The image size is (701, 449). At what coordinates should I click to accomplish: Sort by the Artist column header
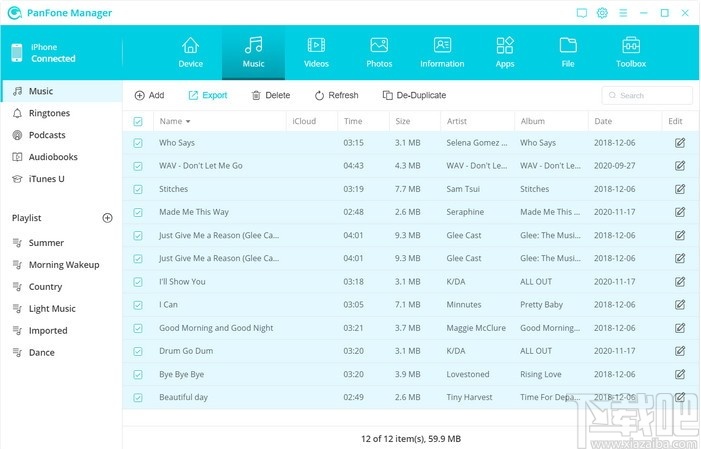coord(456,121)
